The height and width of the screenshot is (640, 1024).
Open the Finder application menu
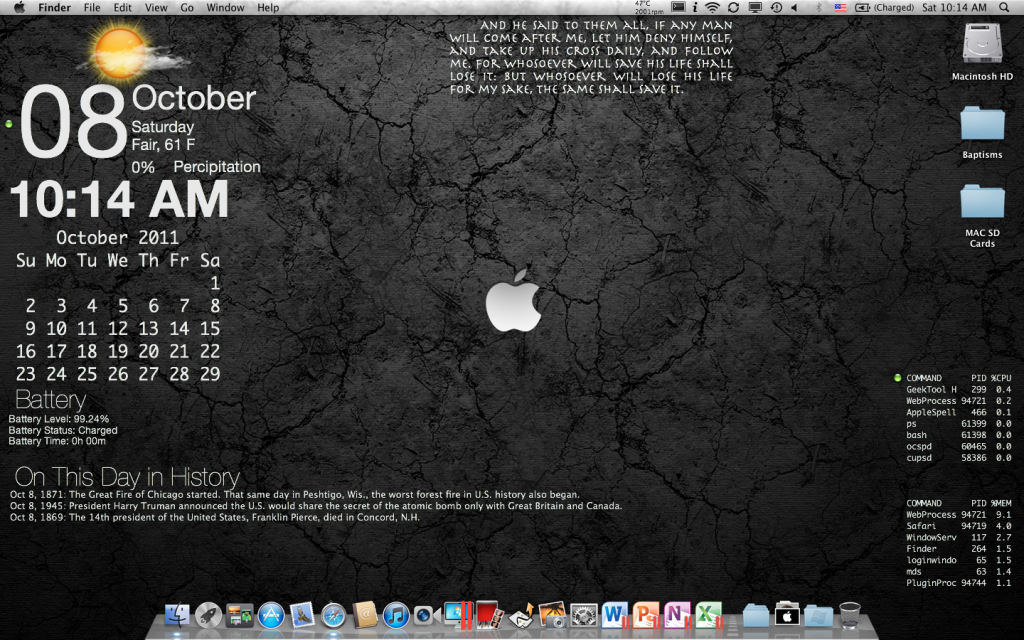point(54,7)
